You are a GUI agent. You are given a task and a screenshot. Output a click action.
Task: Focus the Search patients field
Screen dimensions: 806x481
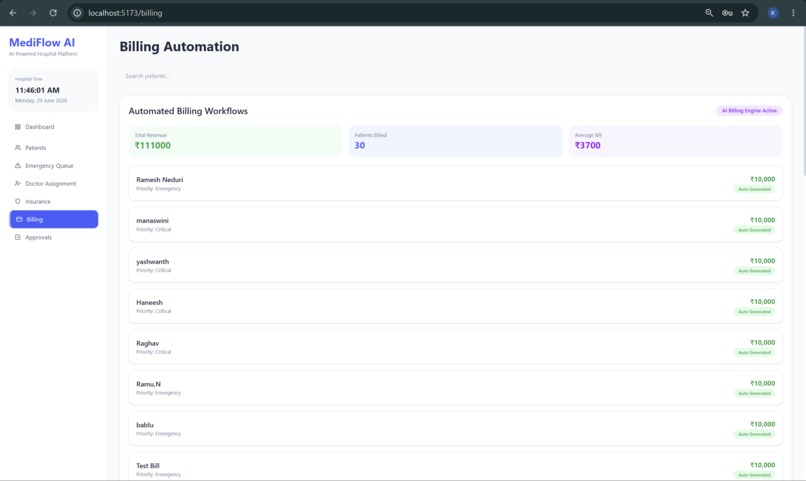(x=455, y=76)
